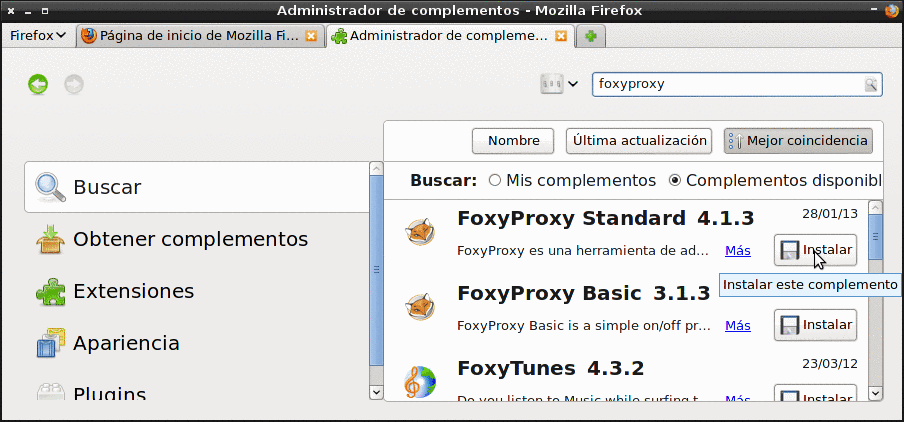Click puzzle favicon on add-ons manager tab
This screenshot has height=422, width=904.
(339, 36)
